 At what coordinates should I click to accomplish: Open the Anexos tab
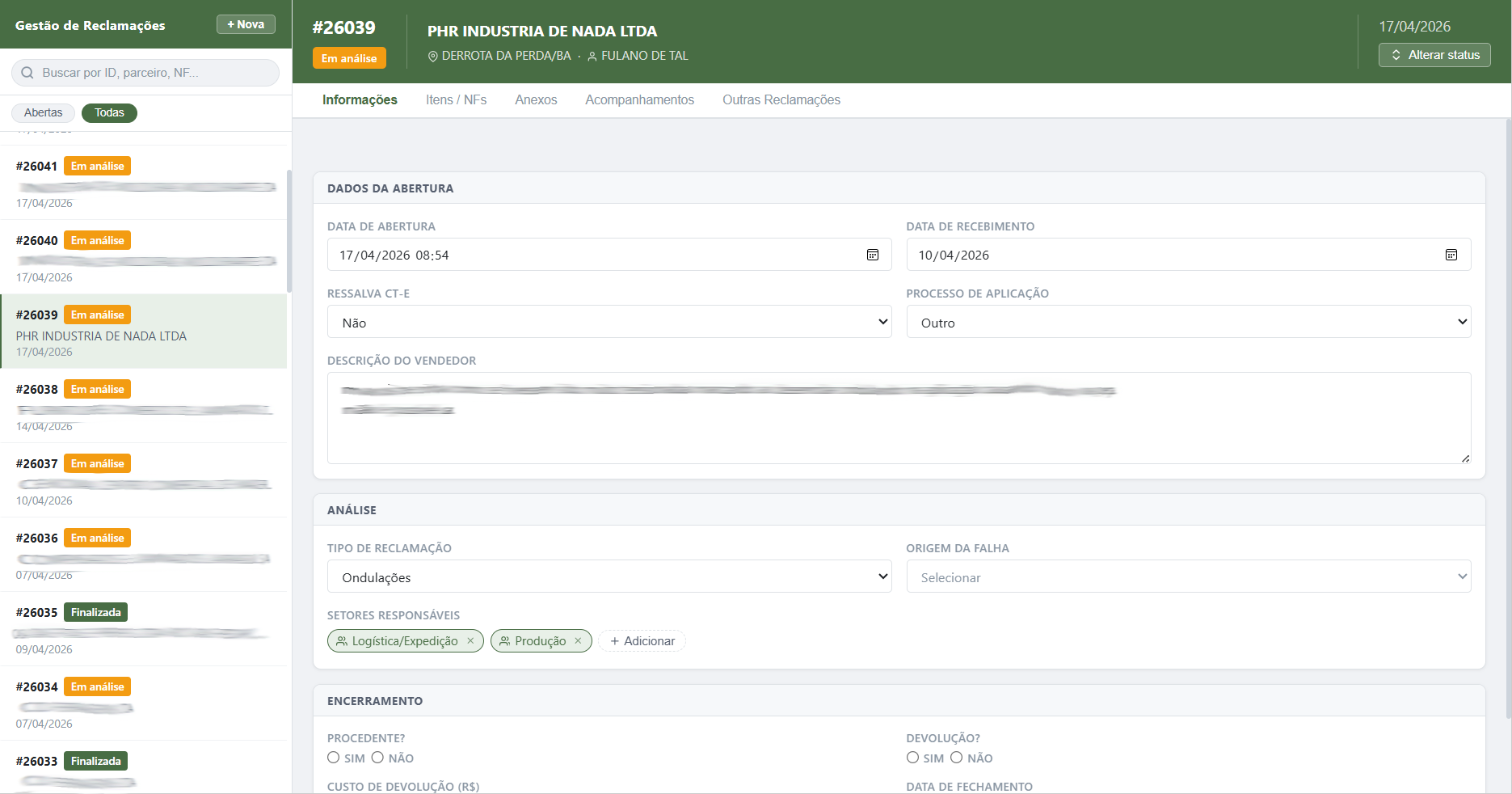point(536,100)
